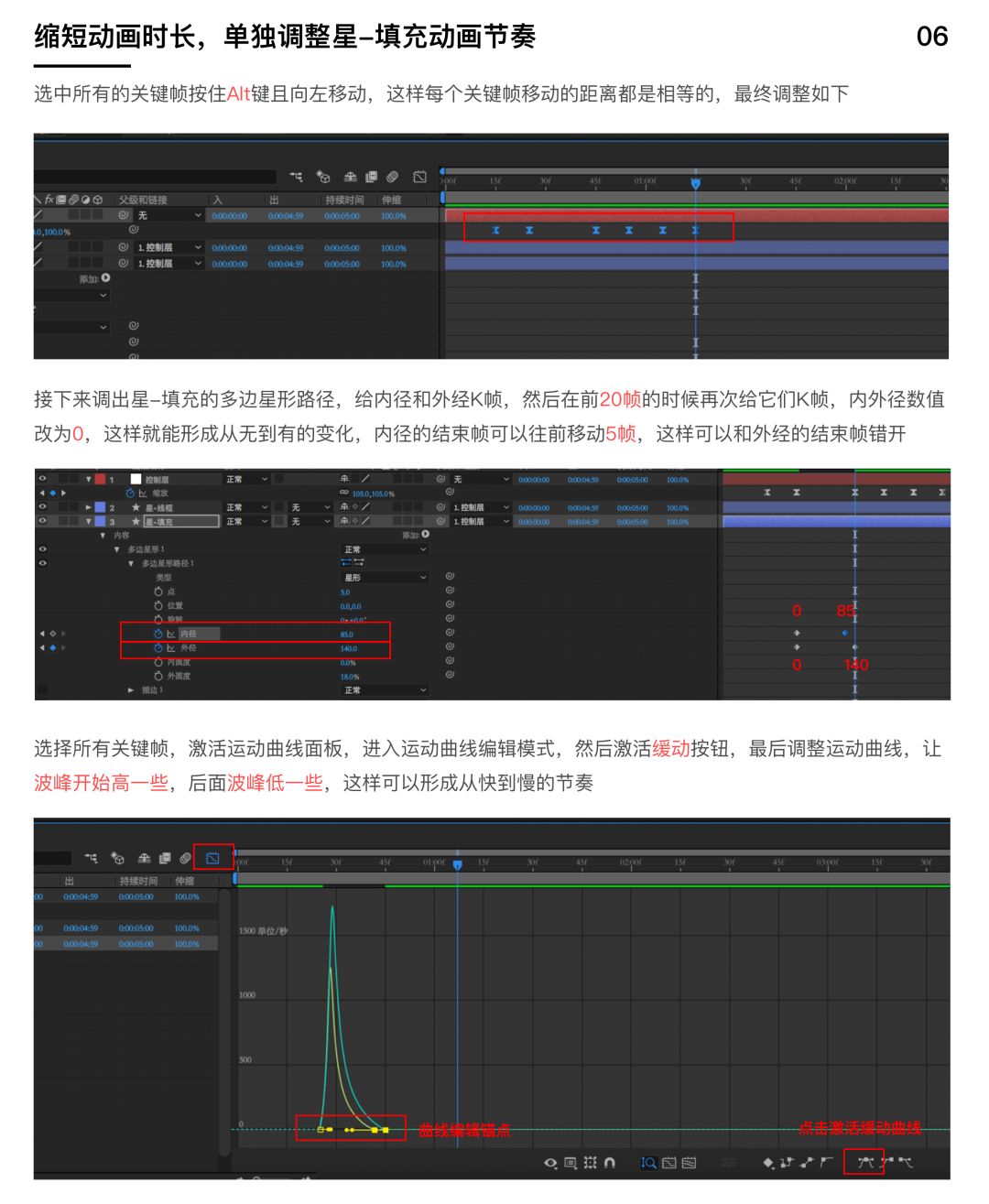Click the Graph Editor button highlighted in red

click(x=212, y=858)
